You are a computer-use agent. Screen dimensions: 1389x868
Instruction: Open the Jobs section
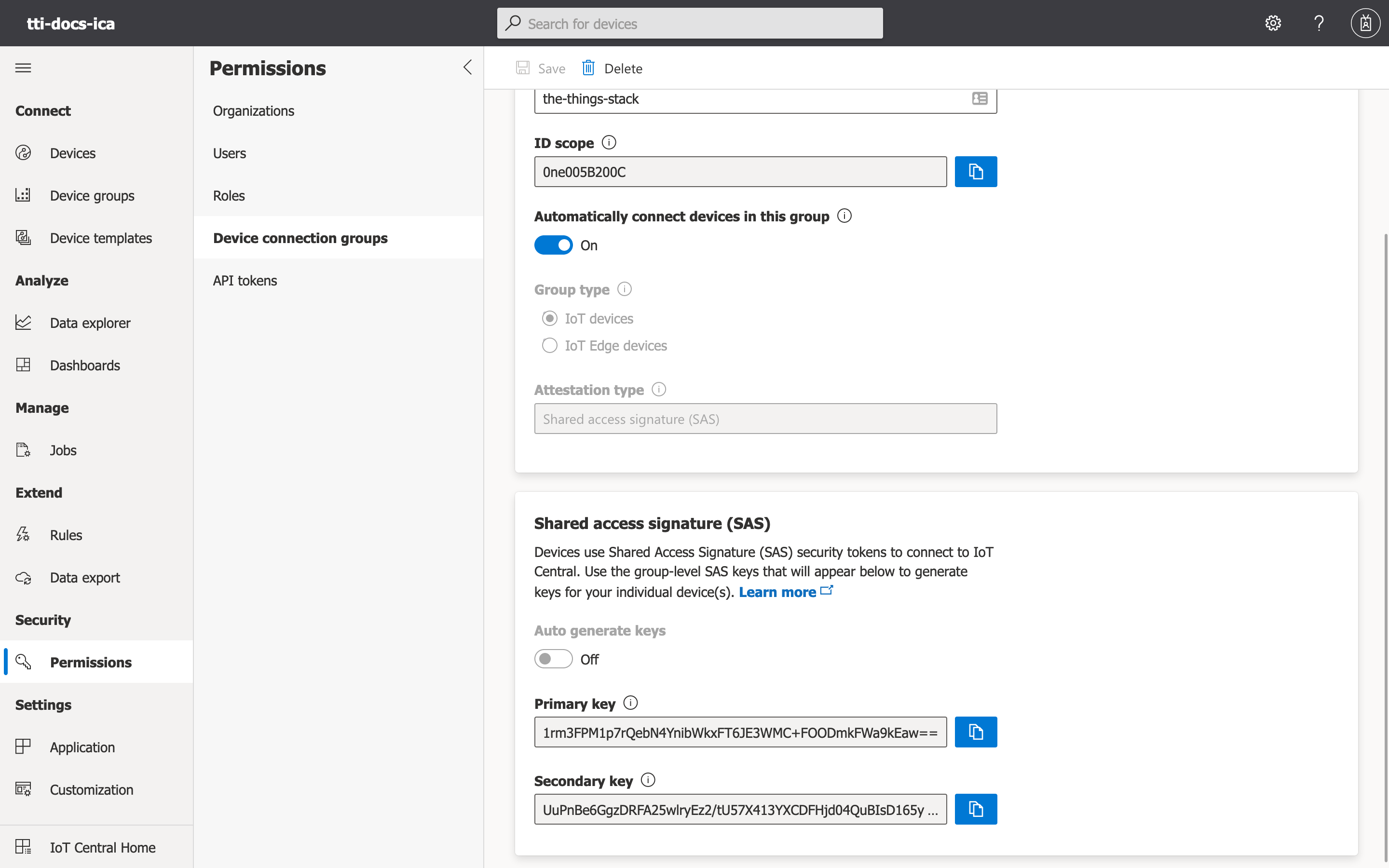point(63,450)
